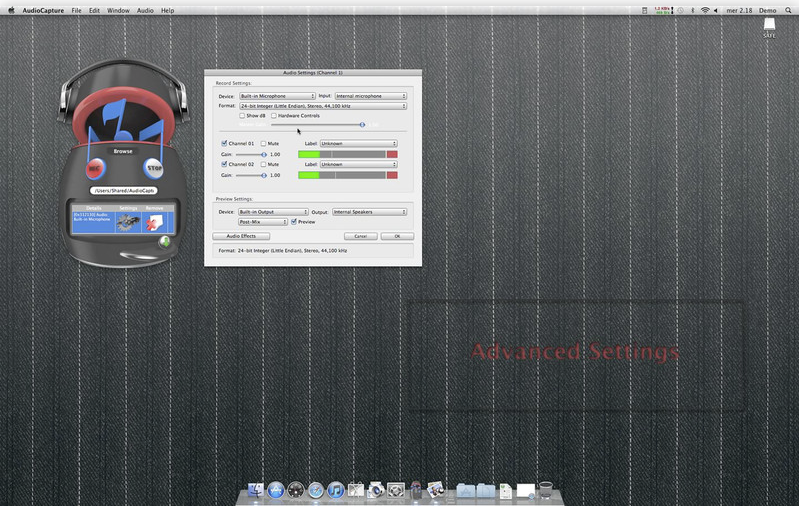Open the volume menu bar icon
The height and width of the screenshot is (506, 799).
click(716, 10)
